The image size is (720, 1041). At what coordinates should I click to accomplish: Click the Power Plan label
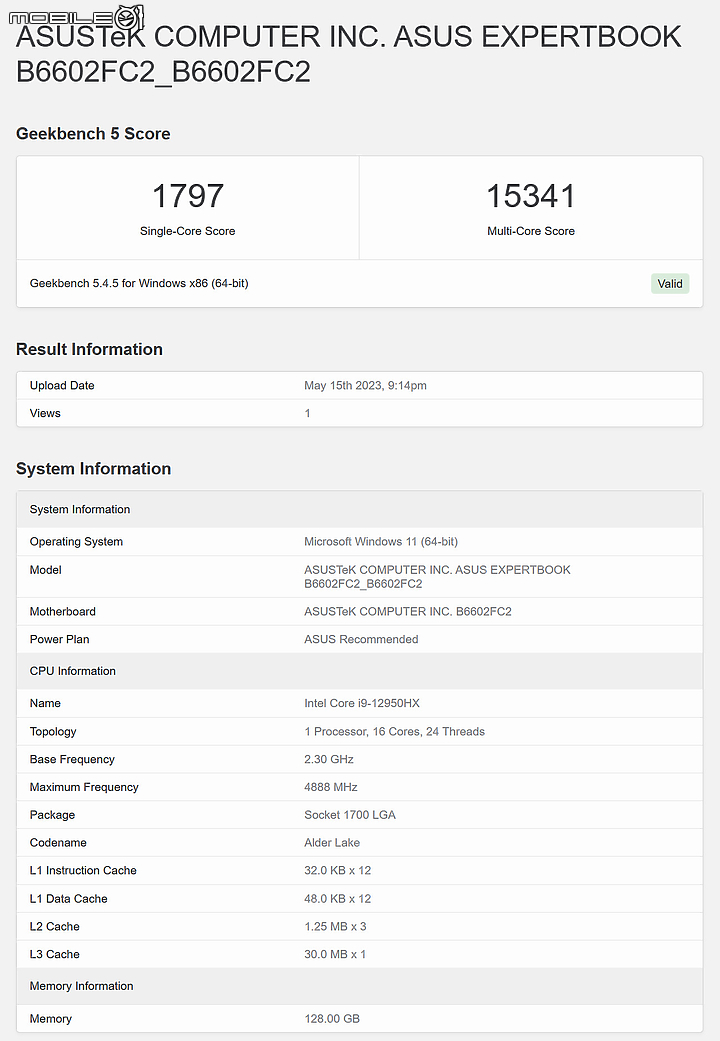click(59, 640)
